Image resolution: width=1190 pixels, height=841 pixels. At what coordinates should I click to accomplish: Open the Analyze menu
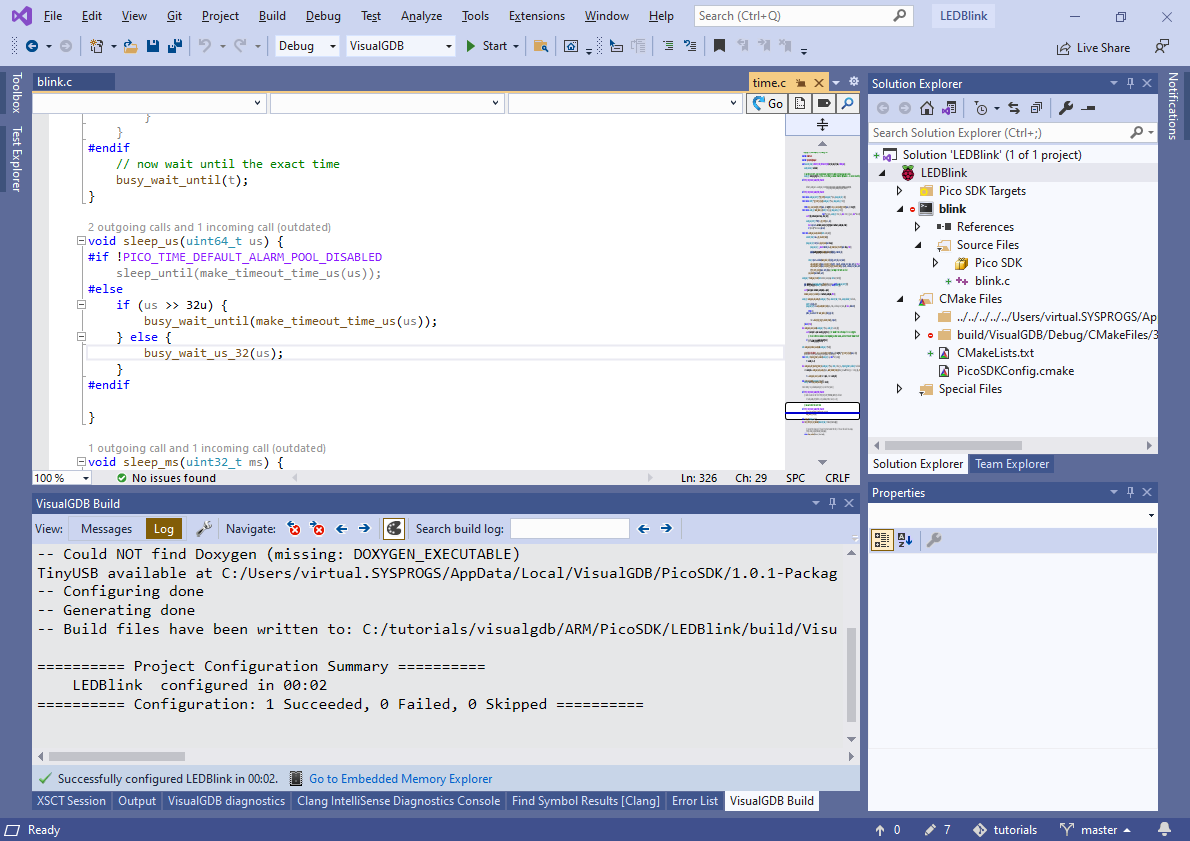(x=421, y=16)
